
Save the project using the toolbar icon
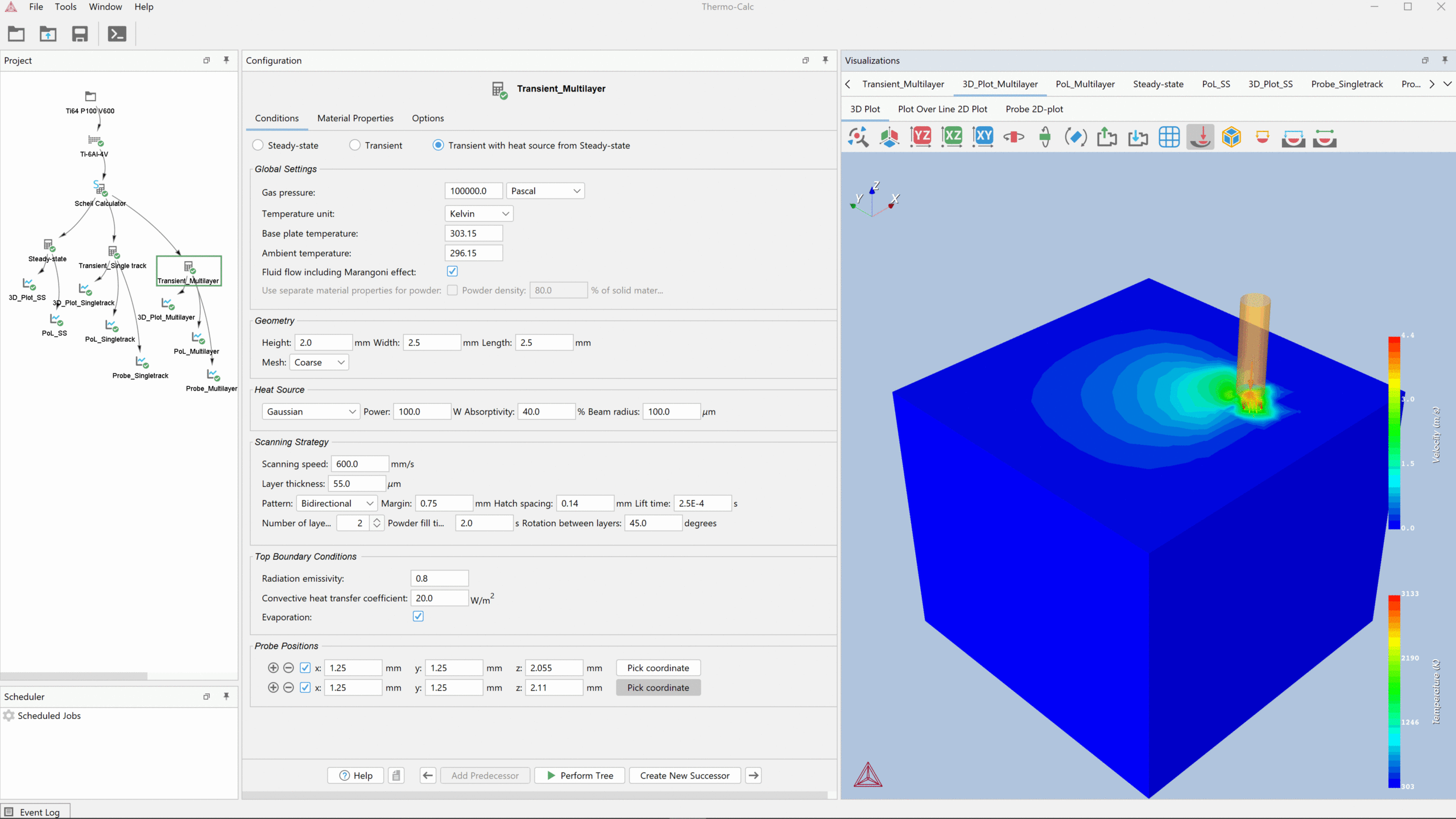(79, 34)
